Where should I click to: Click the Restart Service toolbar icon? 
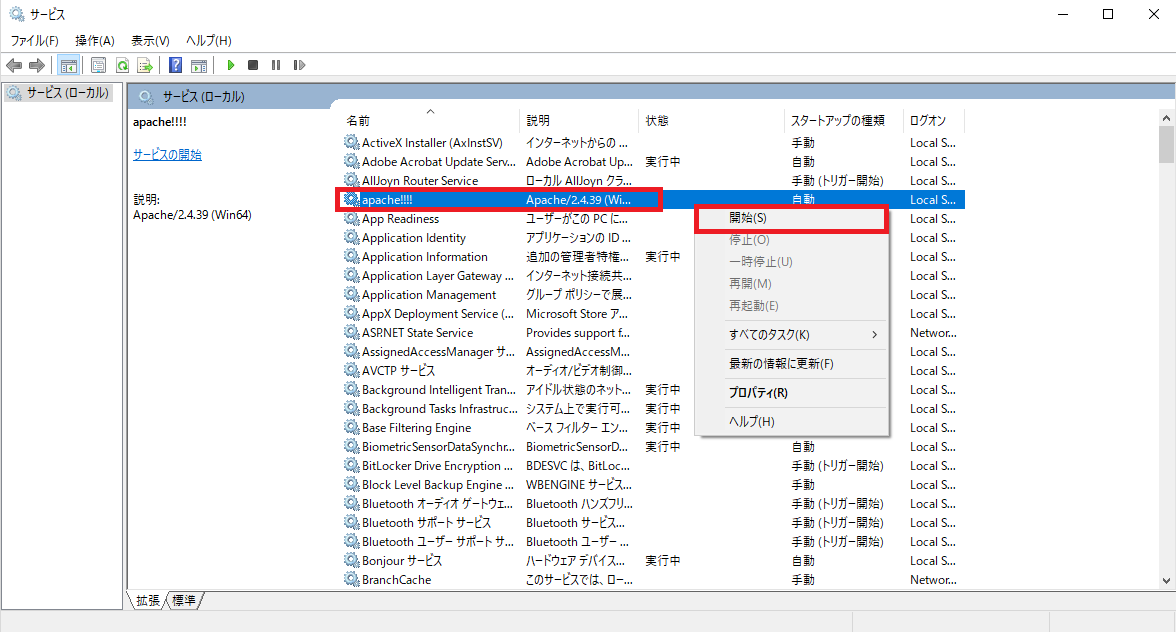(x=299, y=65)
